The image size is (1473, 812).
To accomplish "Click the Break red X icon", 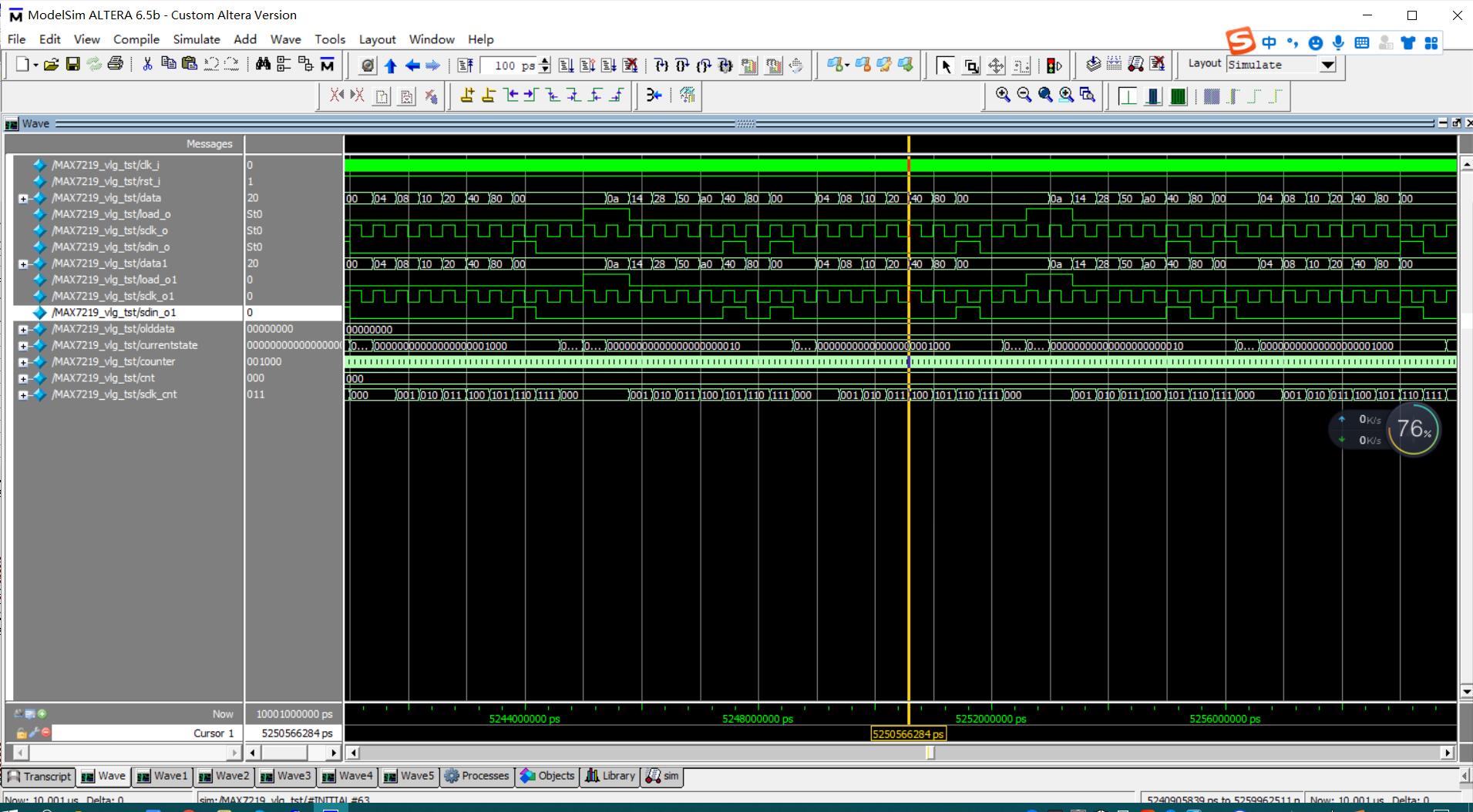I will pyautogui.click(x=631, y=65).
